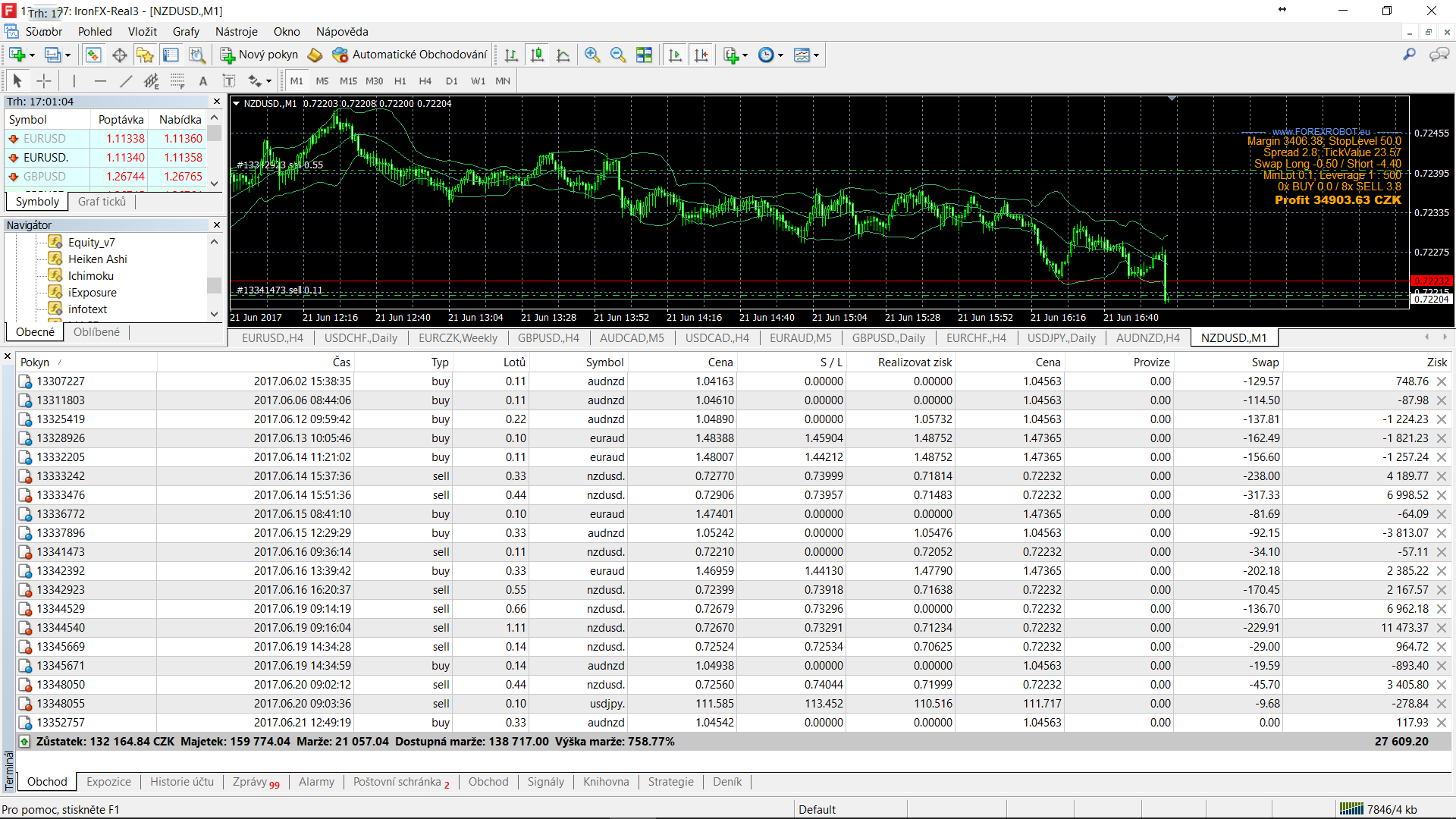Open the Grafy menu
The width and height of the screenshot is (1456, 819).
(x=186, y=32)
